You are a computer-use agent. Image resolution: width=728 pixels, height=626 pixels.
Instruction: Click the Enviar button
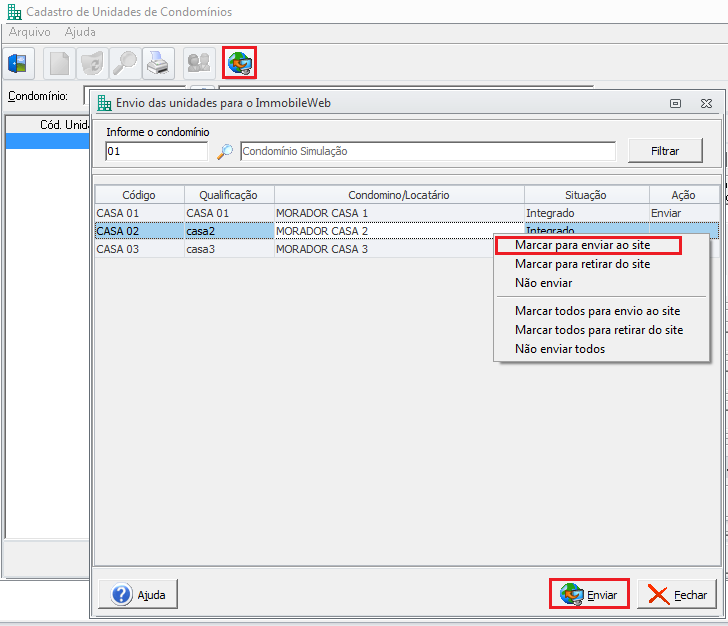click(589, 594)
